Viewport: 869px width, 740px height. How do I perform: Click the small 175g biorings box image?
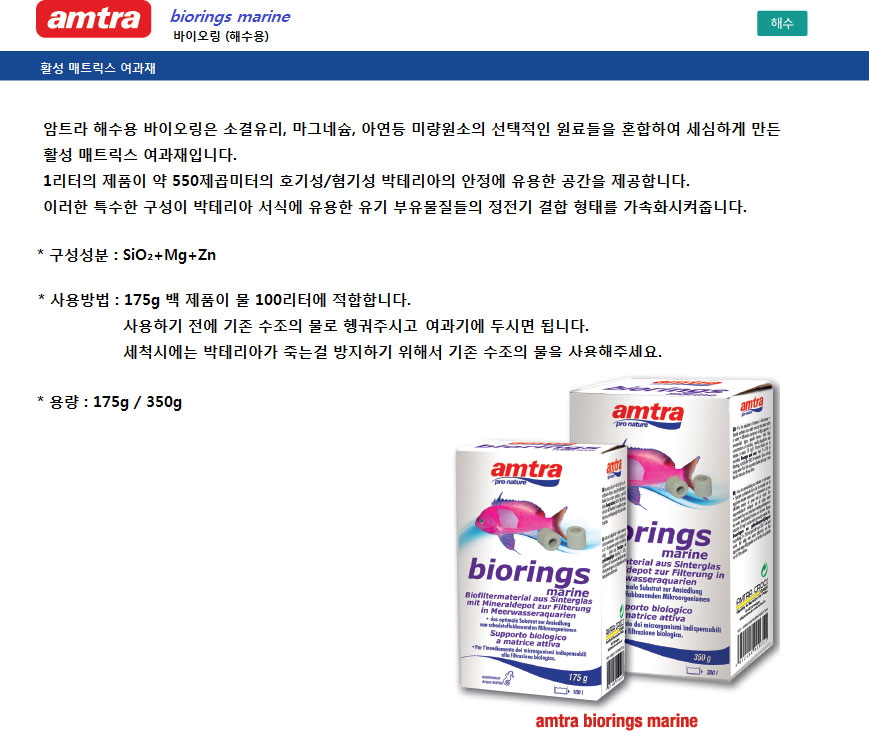[x=540, y=571]
